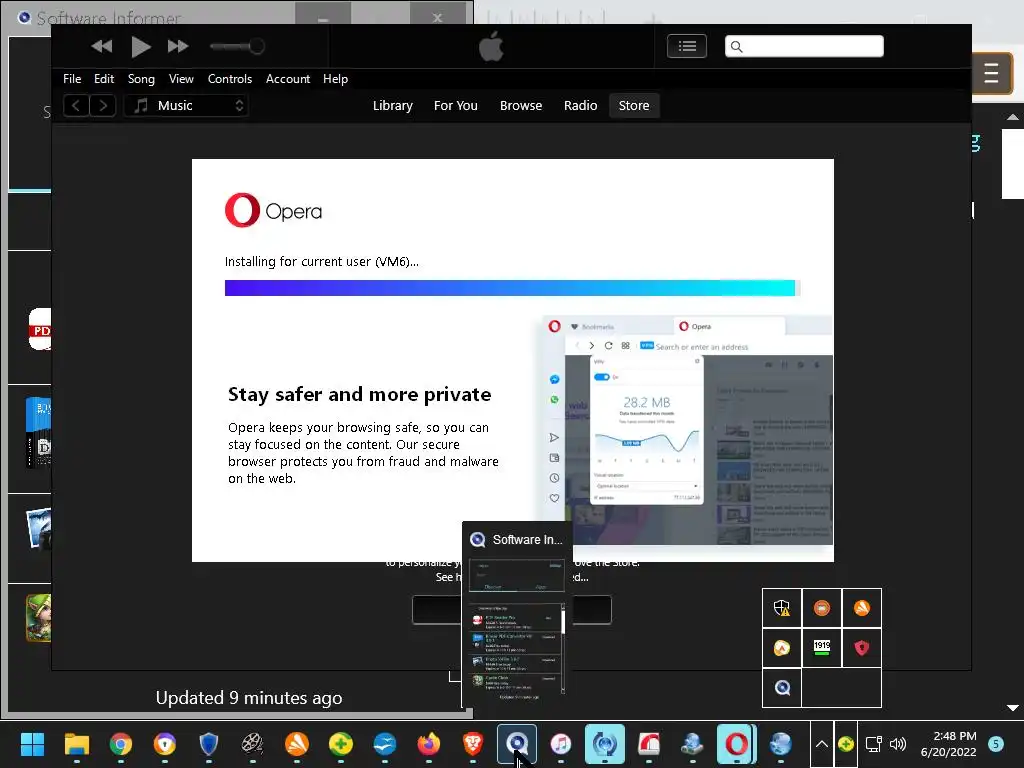Click the Opera browser preview image

[688, 430]
